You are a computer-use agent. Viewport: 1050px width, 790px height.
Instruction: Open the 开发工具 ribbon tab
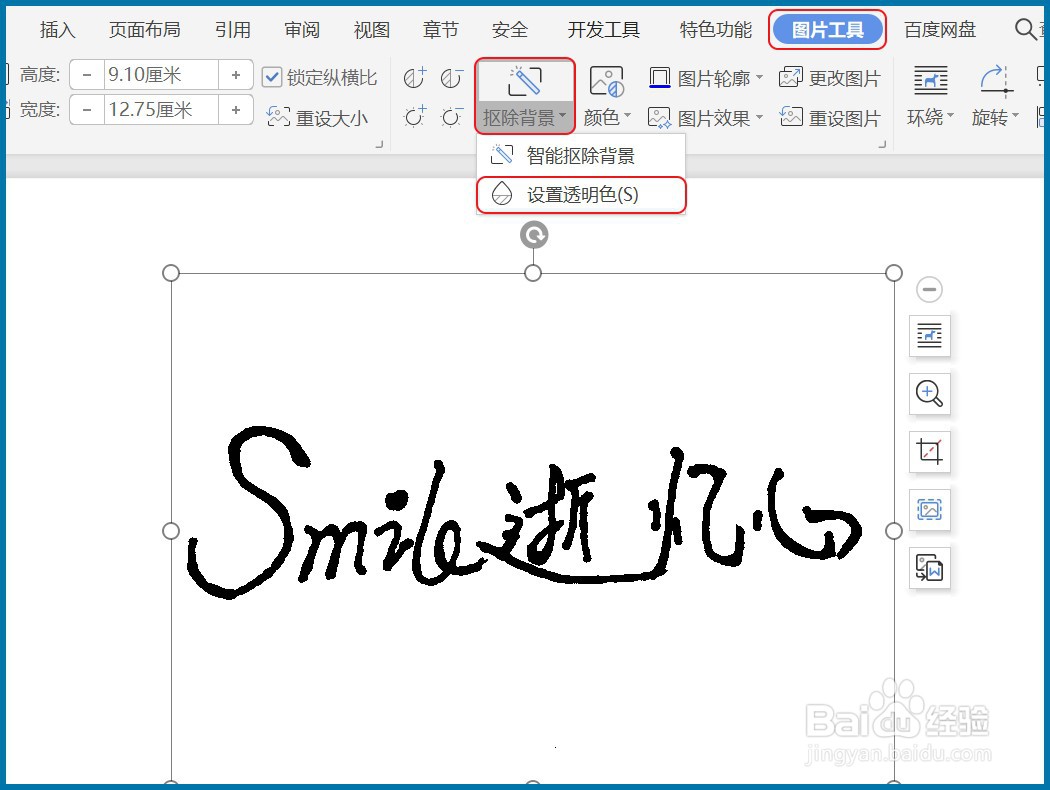tap(603, 30)
